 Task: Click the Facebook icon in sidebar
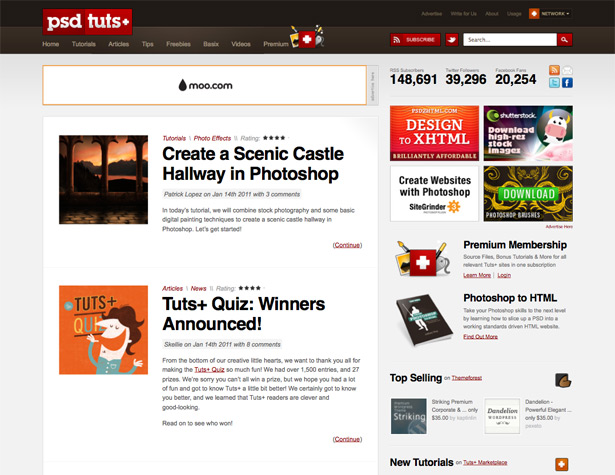click(567, 83)
